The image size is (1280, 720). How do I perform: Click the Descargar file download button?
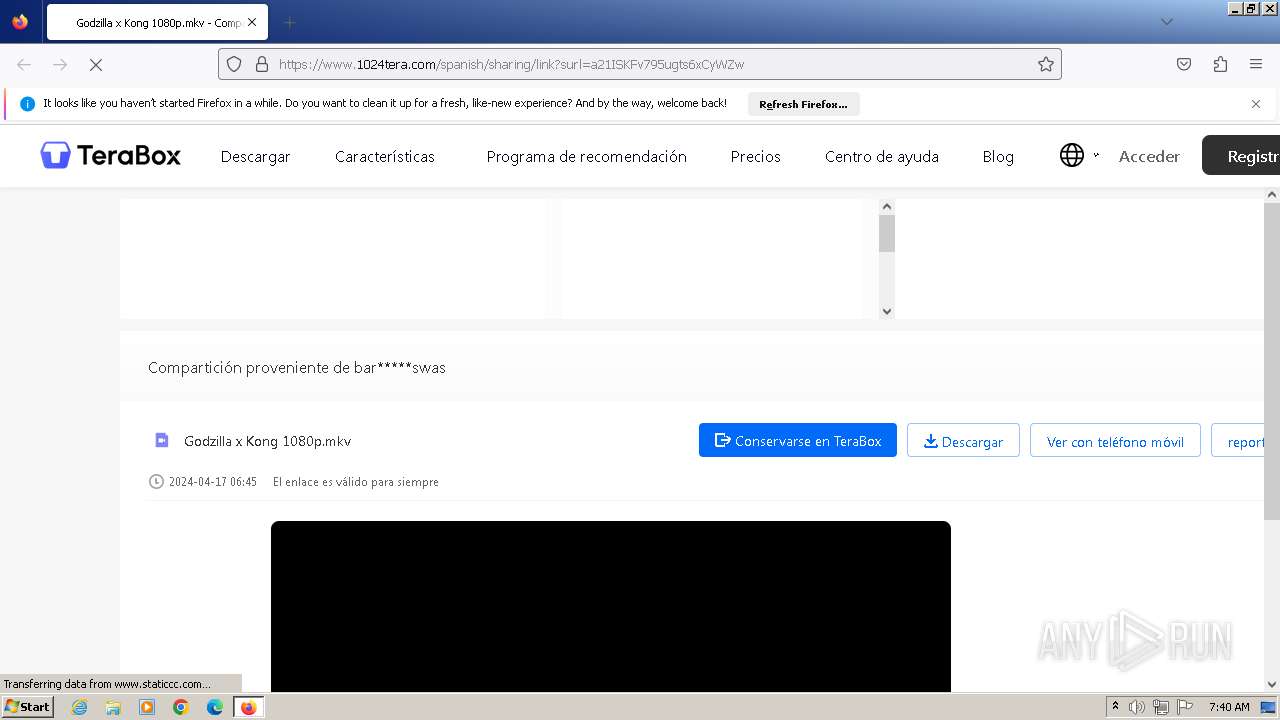pyautogui.click(x=963, y=440)
